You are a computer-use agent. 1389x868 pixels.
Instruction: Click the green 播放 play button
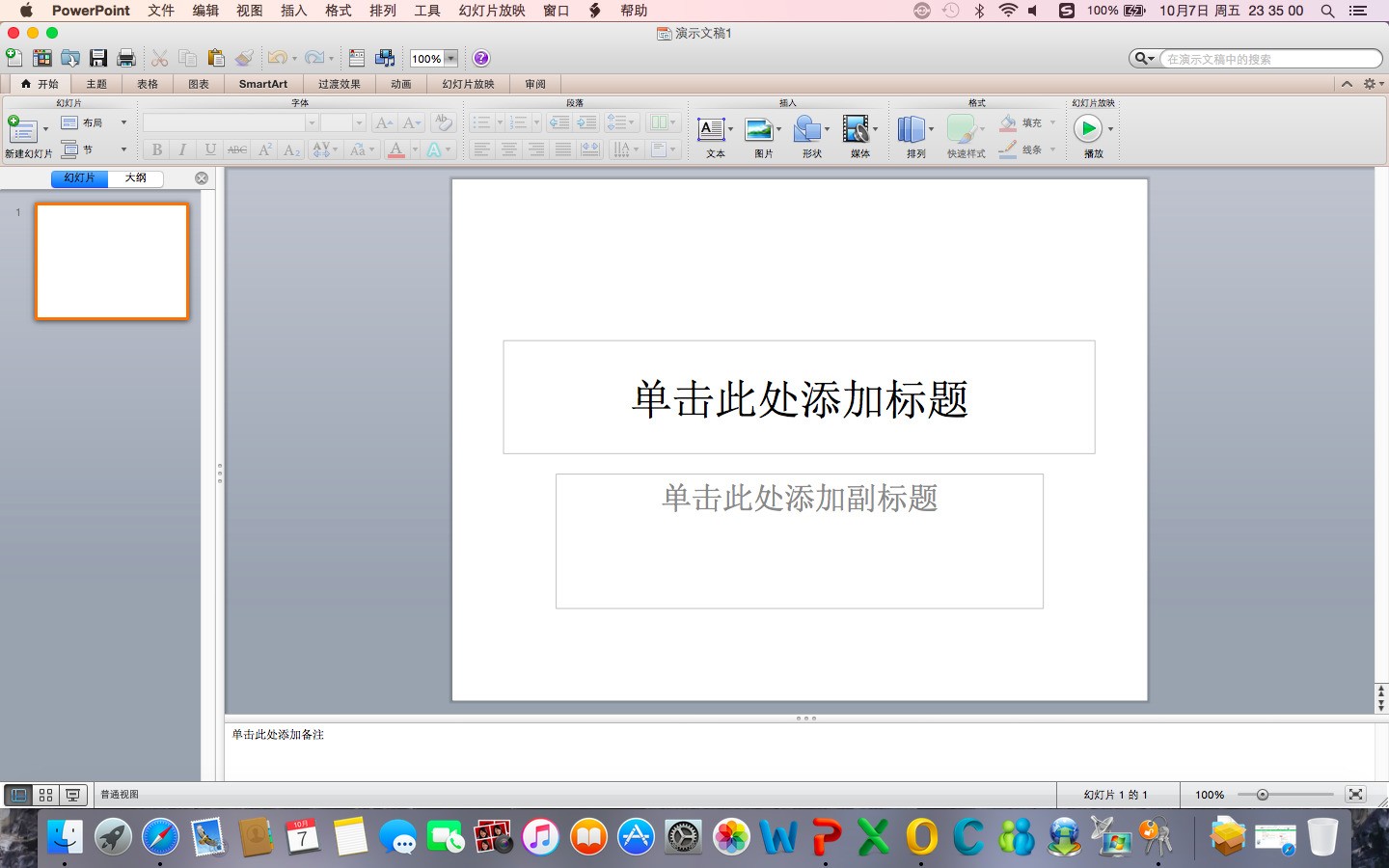pyautogui.click(x=1087, y=129)
